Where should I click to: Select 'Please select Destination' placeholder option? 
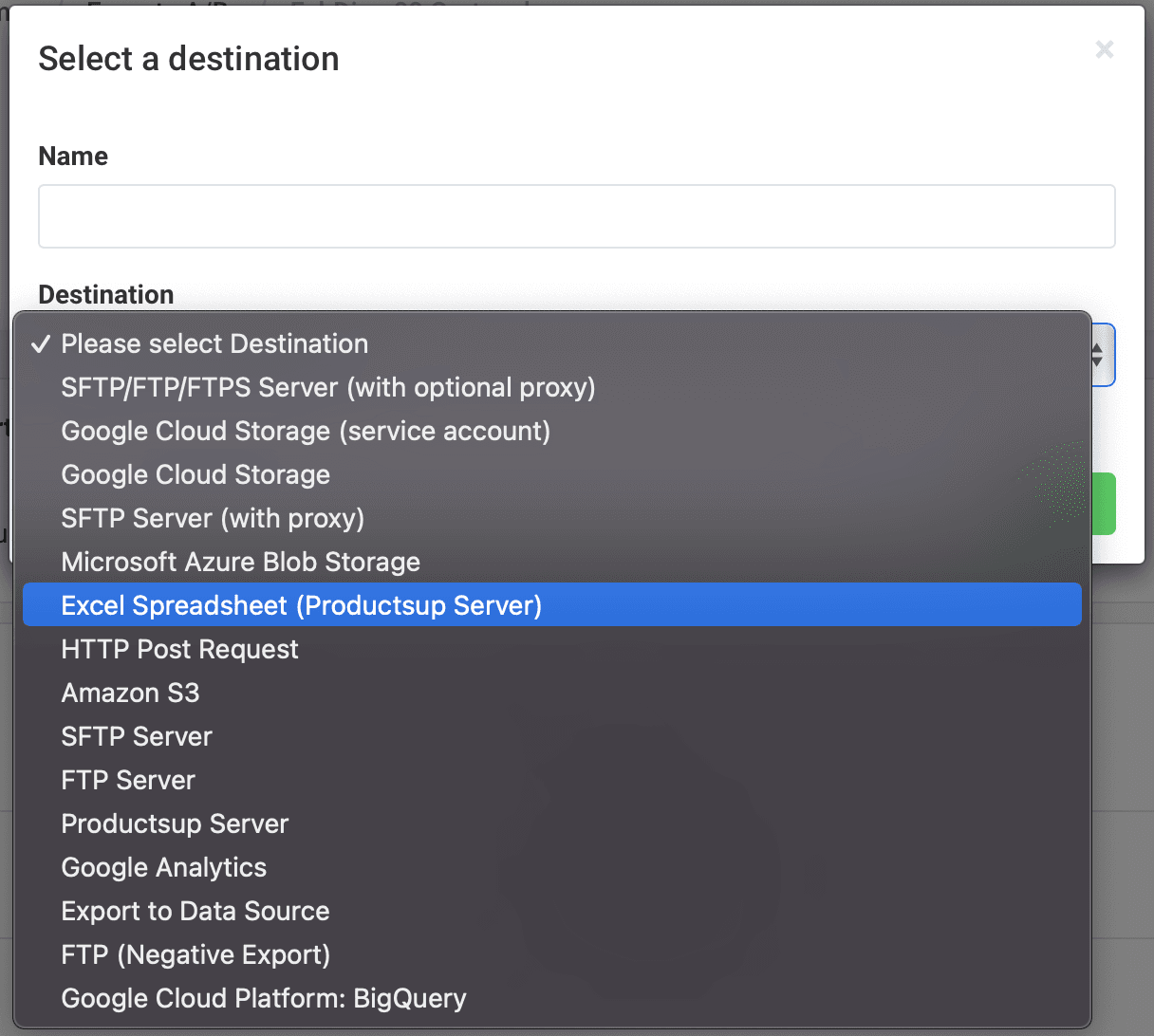point(214,343)
